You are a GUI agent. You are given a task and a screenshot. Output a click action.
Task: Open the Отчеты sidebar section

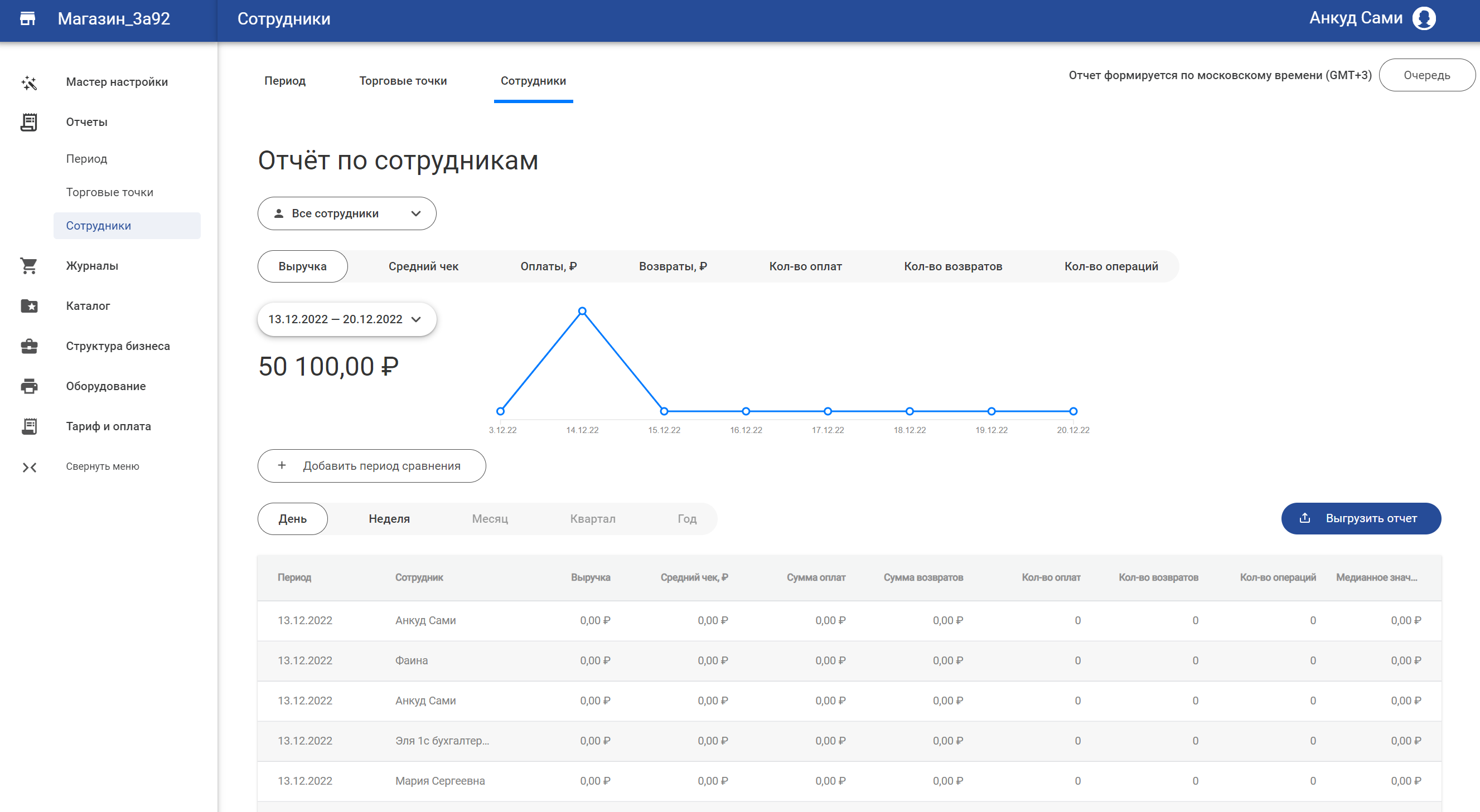tap(87, 122)
